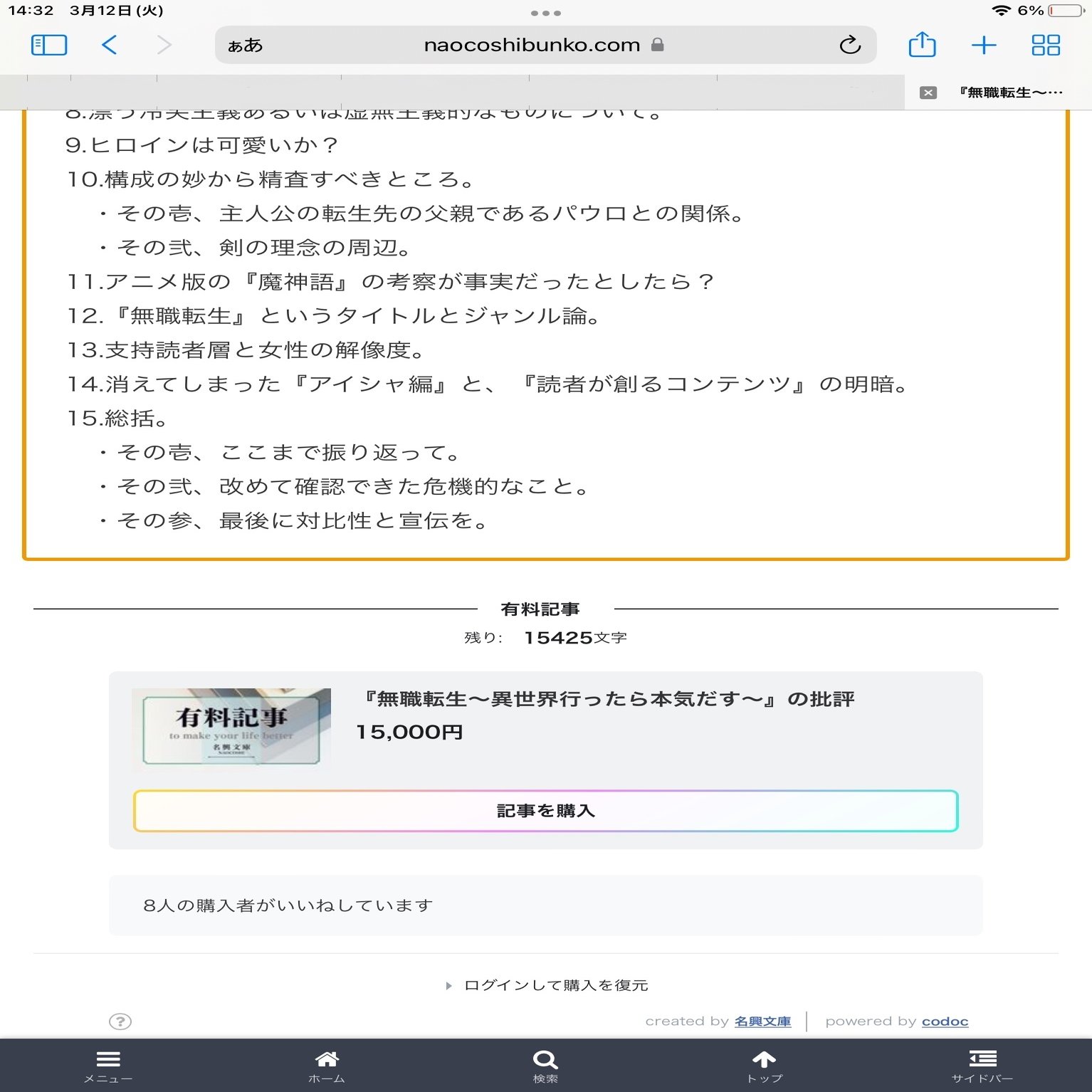Go to ホーム via house icon
The width and height of the screenshot is (1092, 1092).
click(327, 1066)
